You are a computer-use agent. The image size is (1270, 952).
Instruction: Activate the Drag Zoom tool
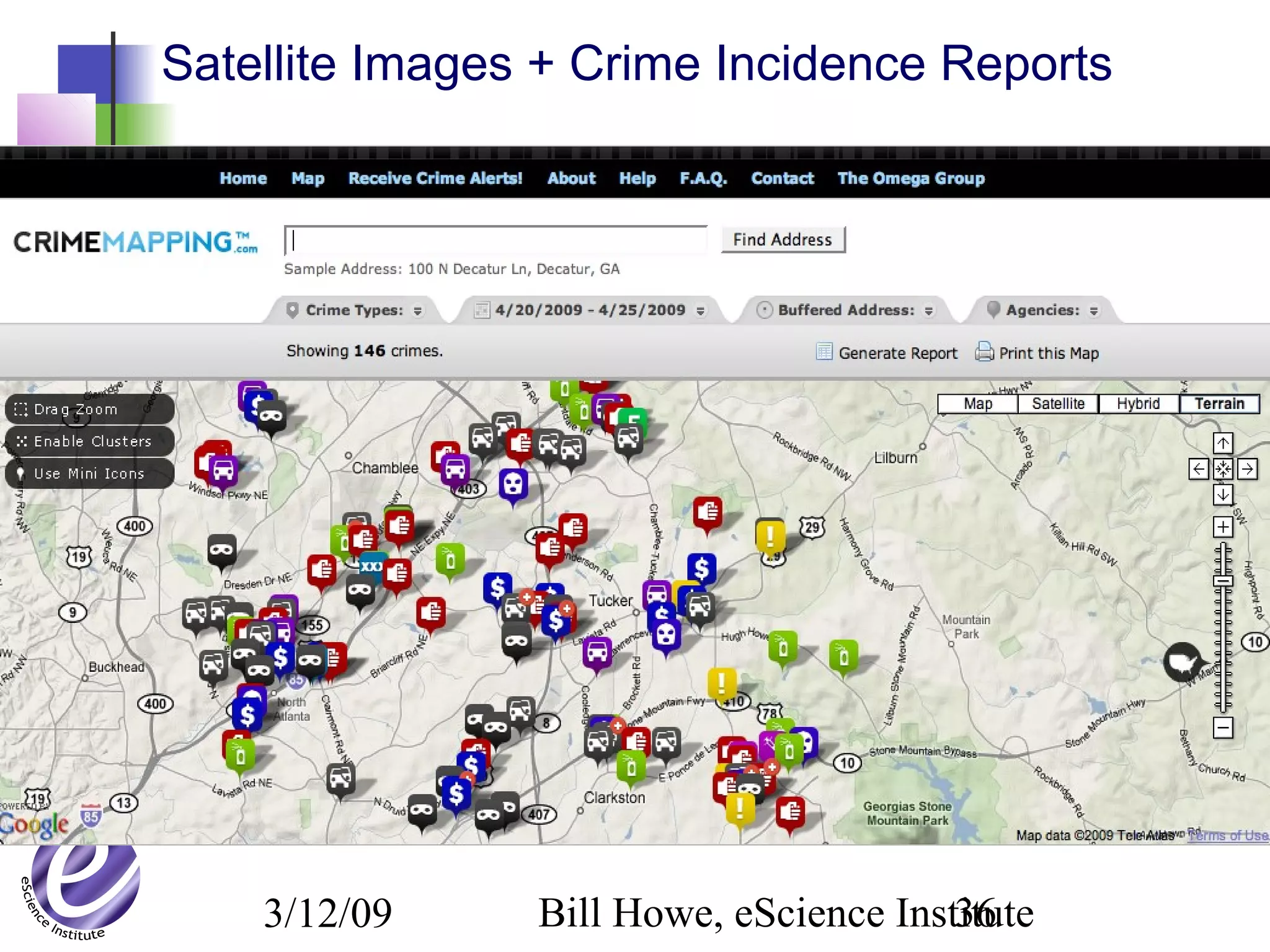(x=90, y=409)
